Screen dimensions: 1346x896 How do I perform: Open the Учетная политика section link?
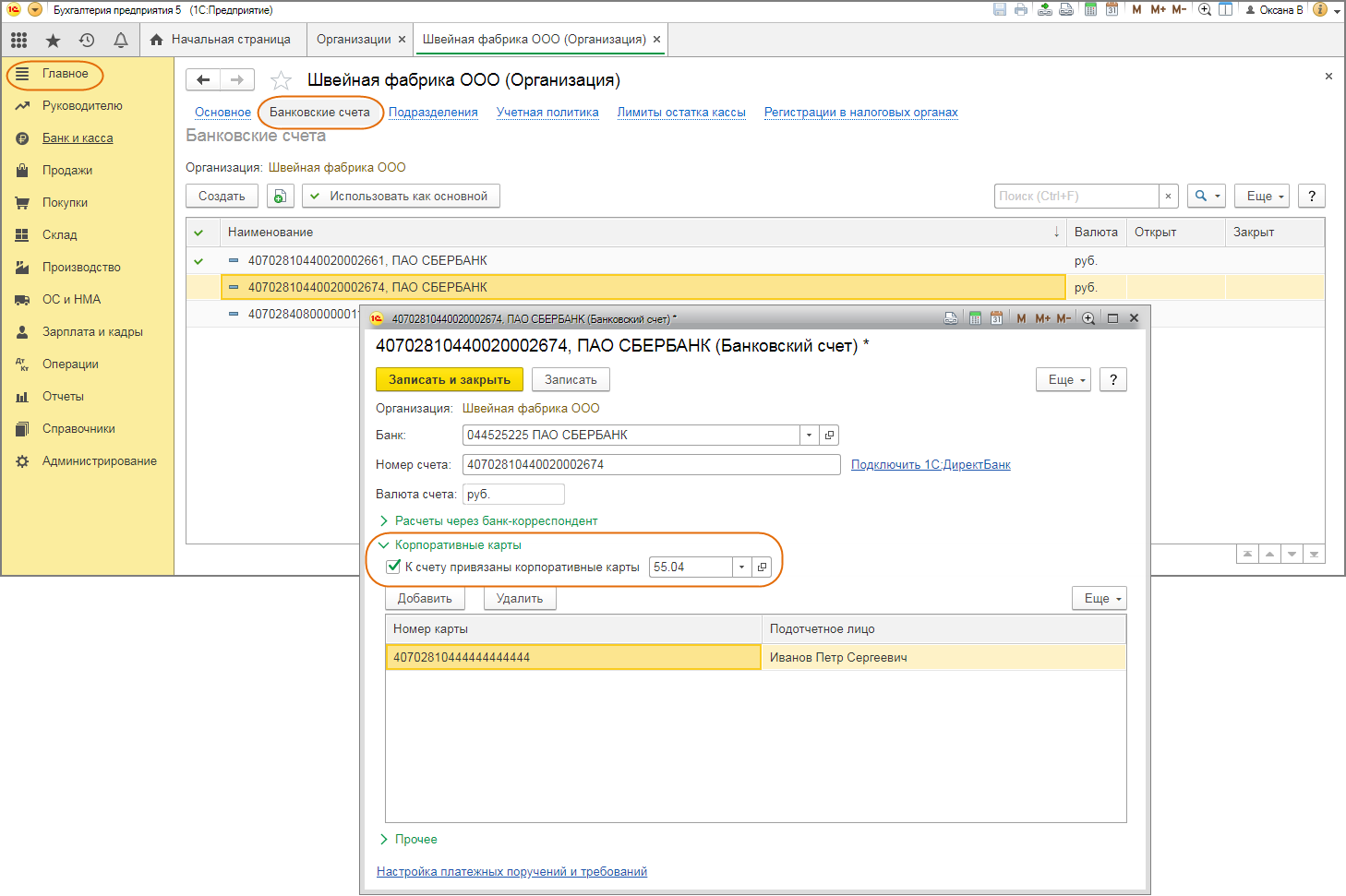pyautogui.click(x=547, y=113)
